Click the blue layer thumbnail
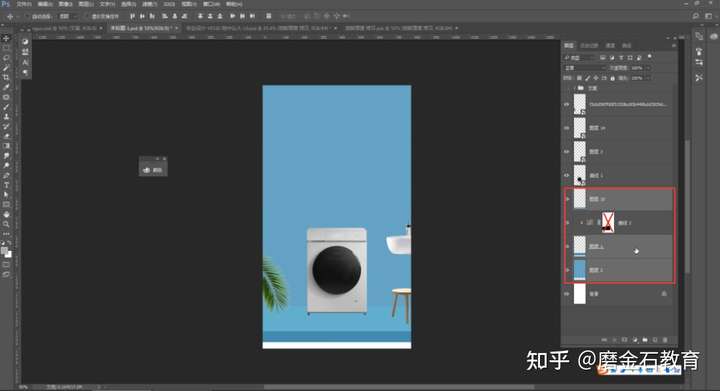Viewport: 720px width, 391px height. [x=580, y=270]
